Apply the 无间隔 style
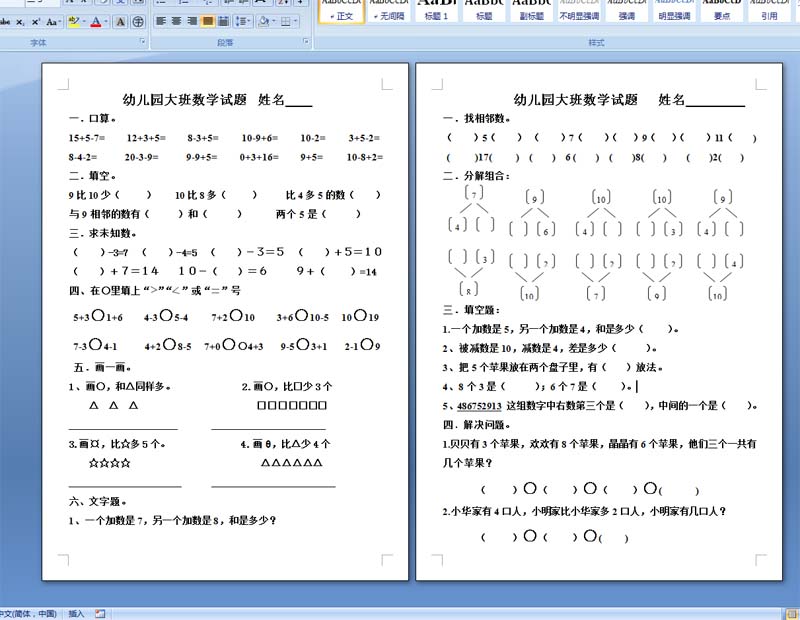Screen dimensions: 800x620 click(389, 11)
